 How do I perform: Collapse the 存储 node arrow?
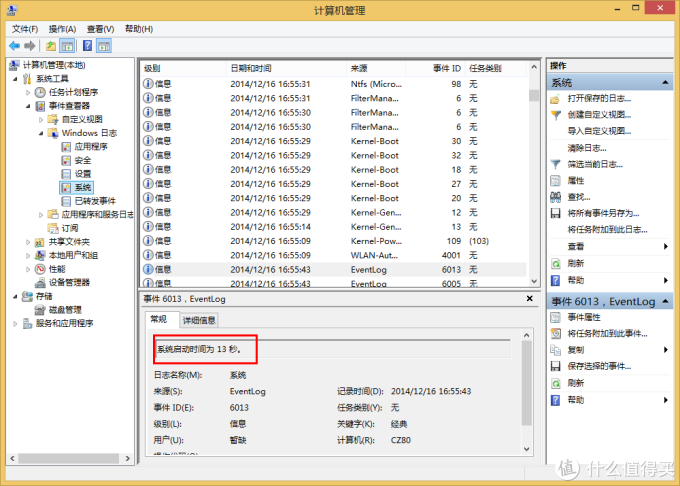15,296
